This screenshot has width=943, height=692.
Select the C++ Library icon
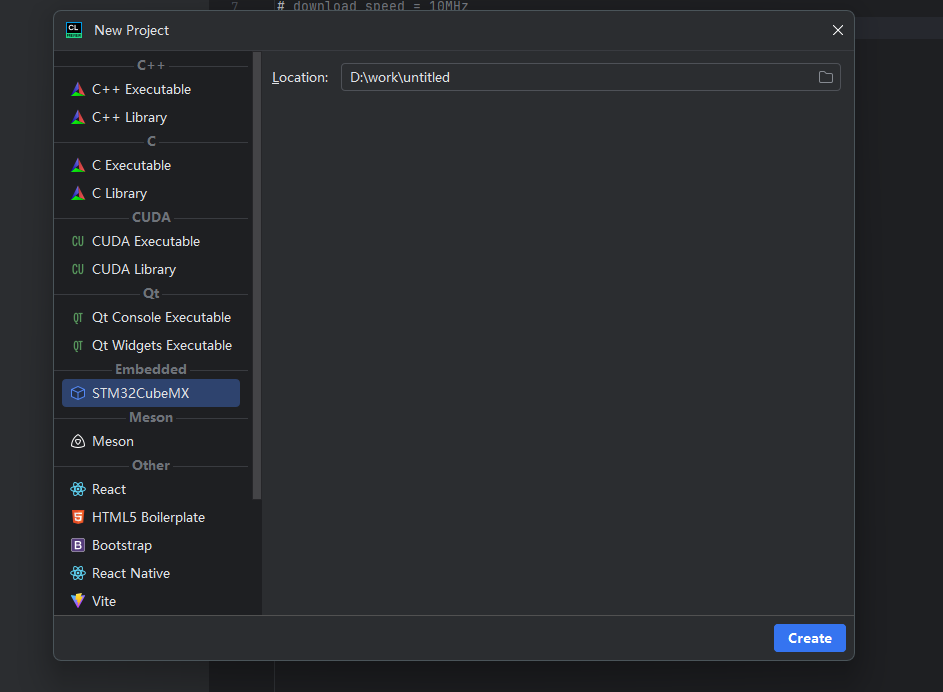click(x=78, y=117)
